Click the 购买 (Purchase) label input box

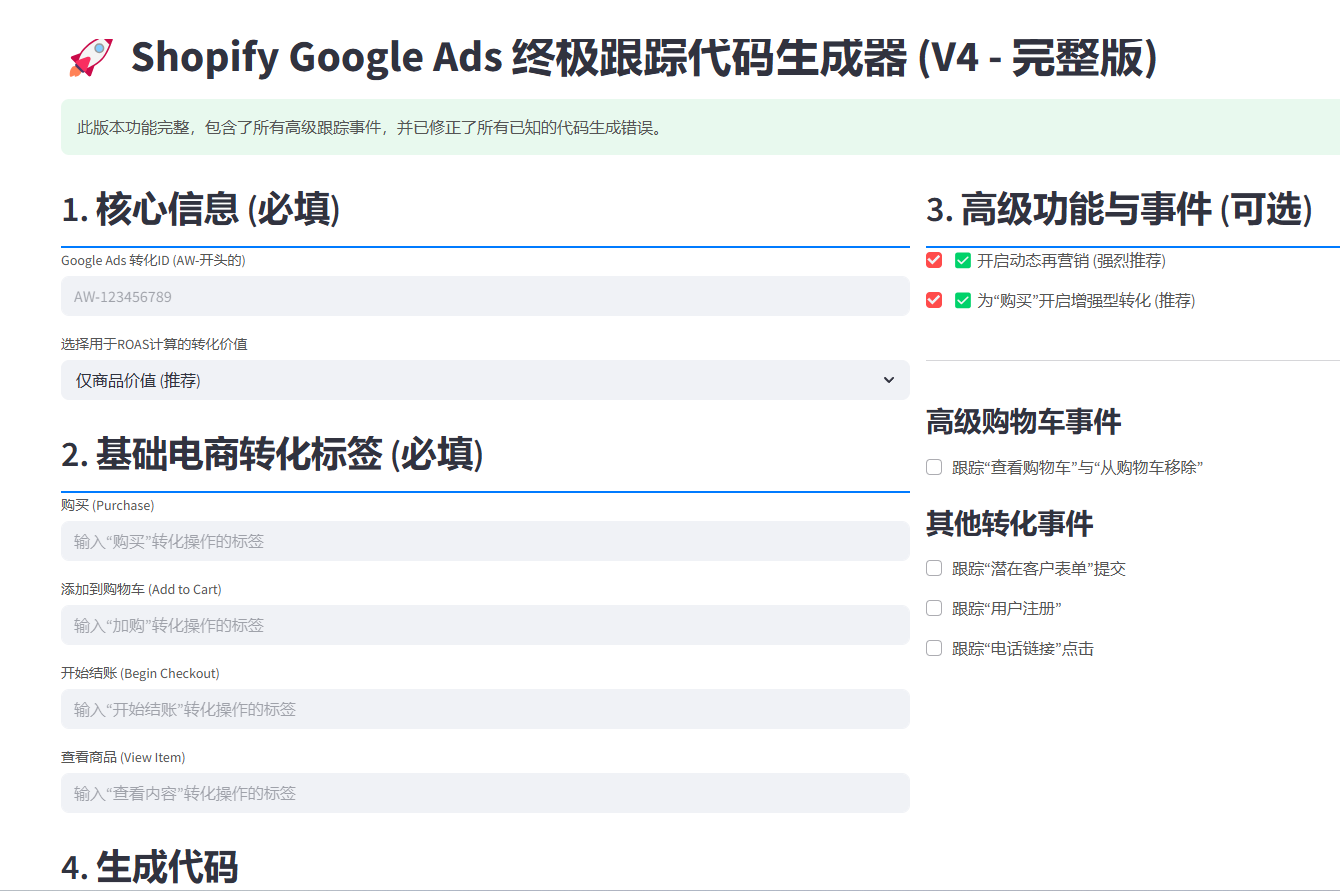click(484, 541)
